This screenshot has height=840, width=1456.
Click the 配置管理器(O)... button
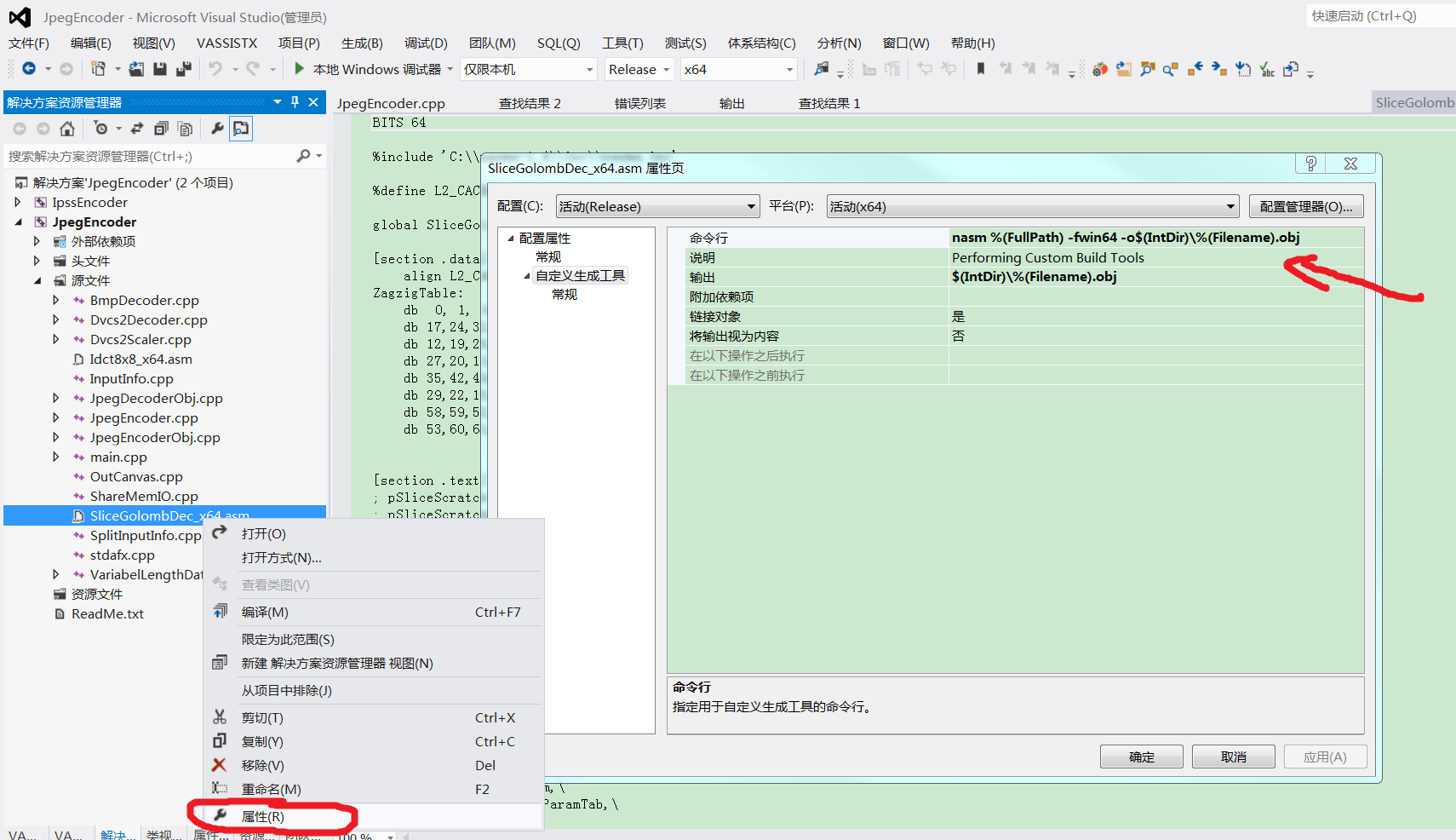coord(1306,206)
